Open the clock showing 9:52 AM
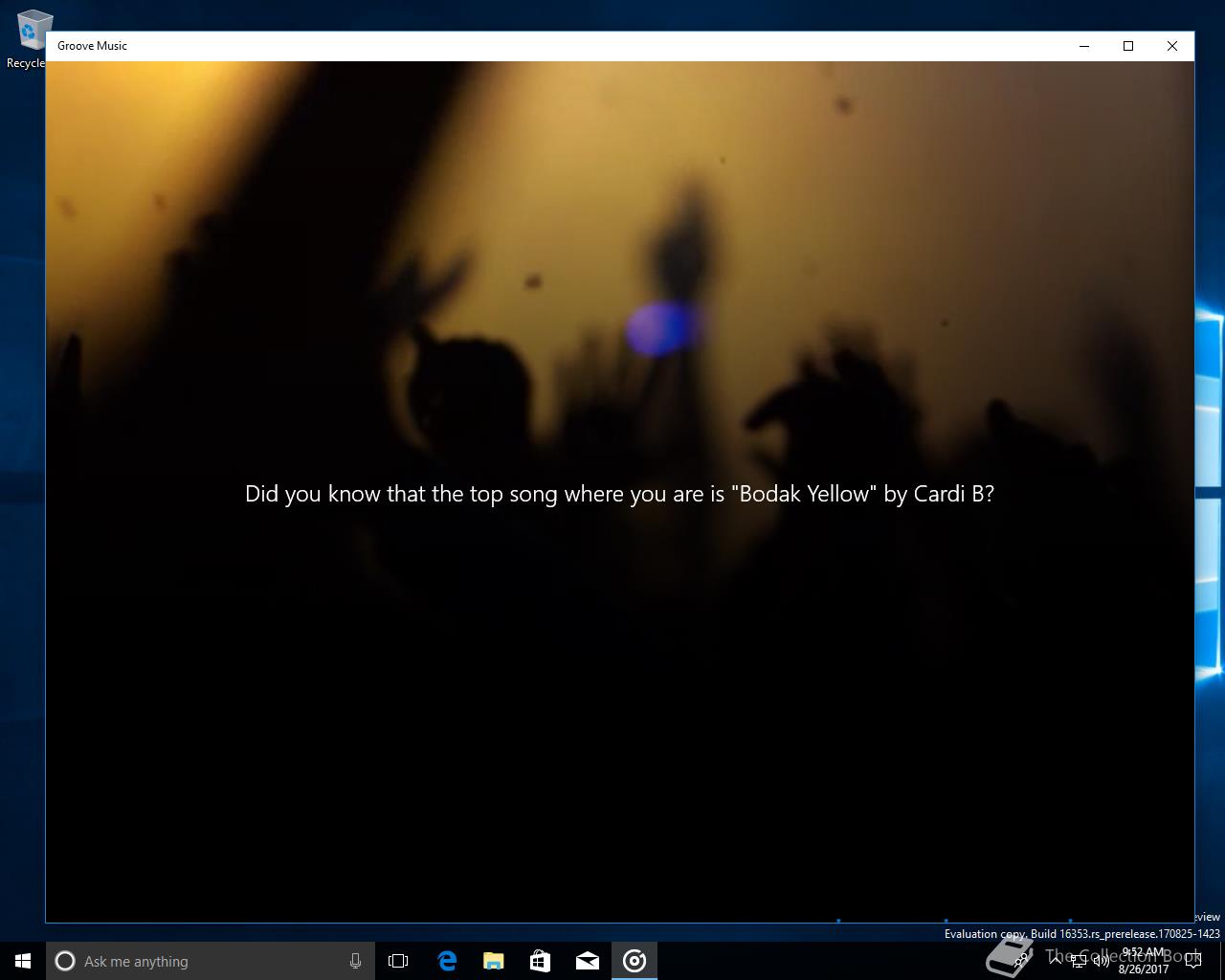 [x=1143, y=961]
